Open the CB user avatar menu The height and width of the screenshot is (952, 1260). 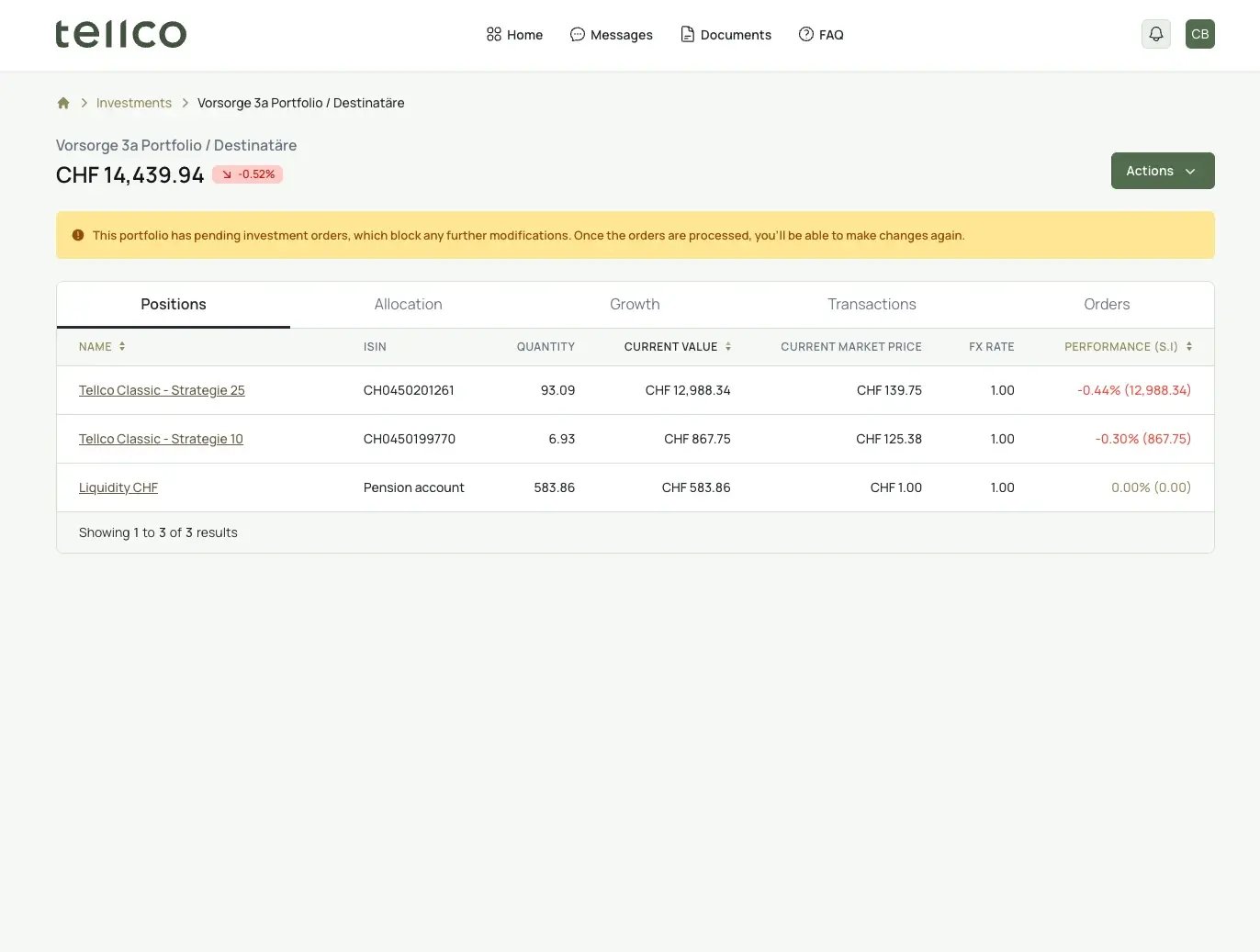1200,34
